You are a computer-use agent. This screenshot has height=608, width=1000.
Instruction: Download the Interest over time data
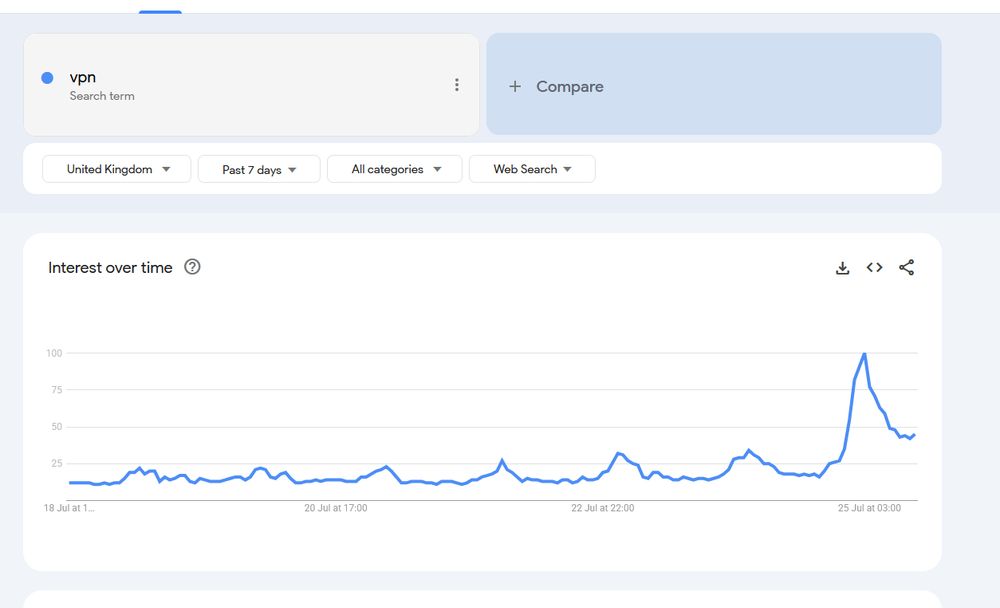click(842, 268)
